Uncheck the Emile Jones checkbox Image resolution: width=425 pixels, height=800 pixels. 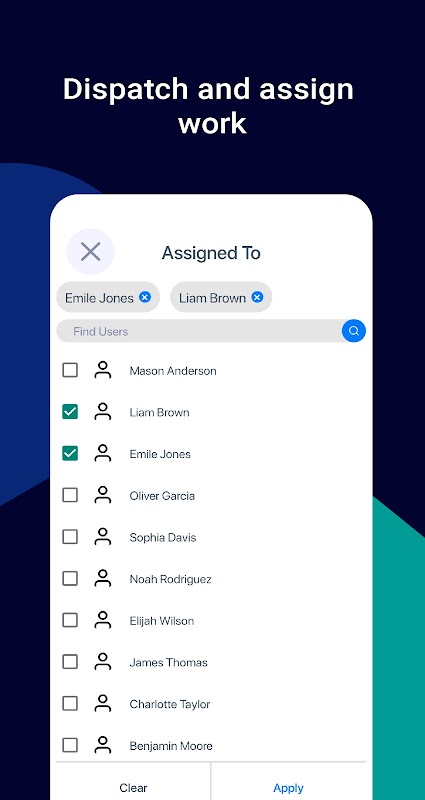click(x=70, y=453)
